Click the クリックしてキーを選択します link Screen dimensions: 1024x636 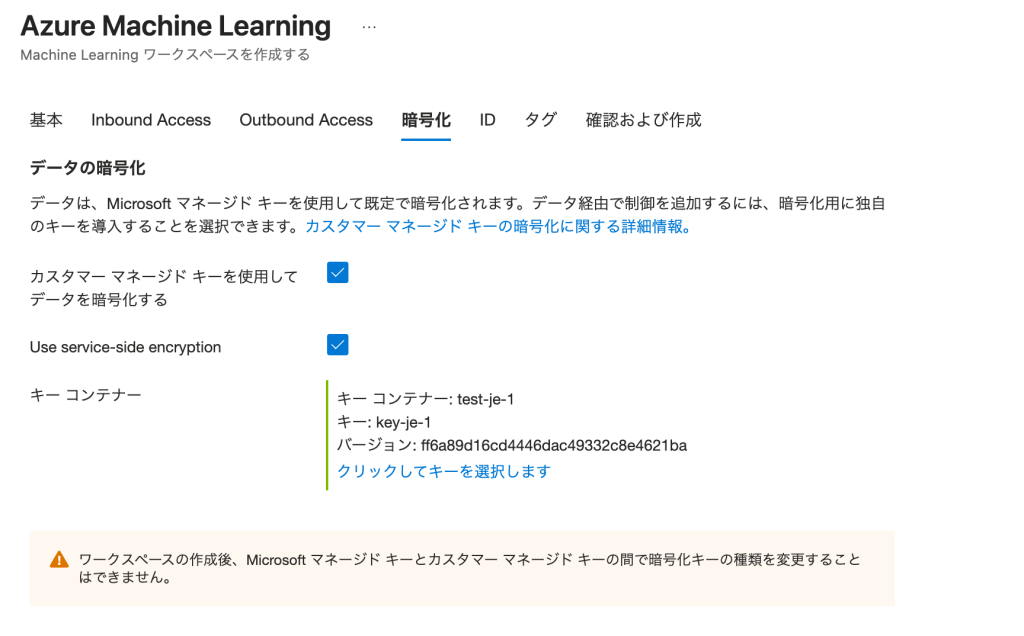(444, 471)
